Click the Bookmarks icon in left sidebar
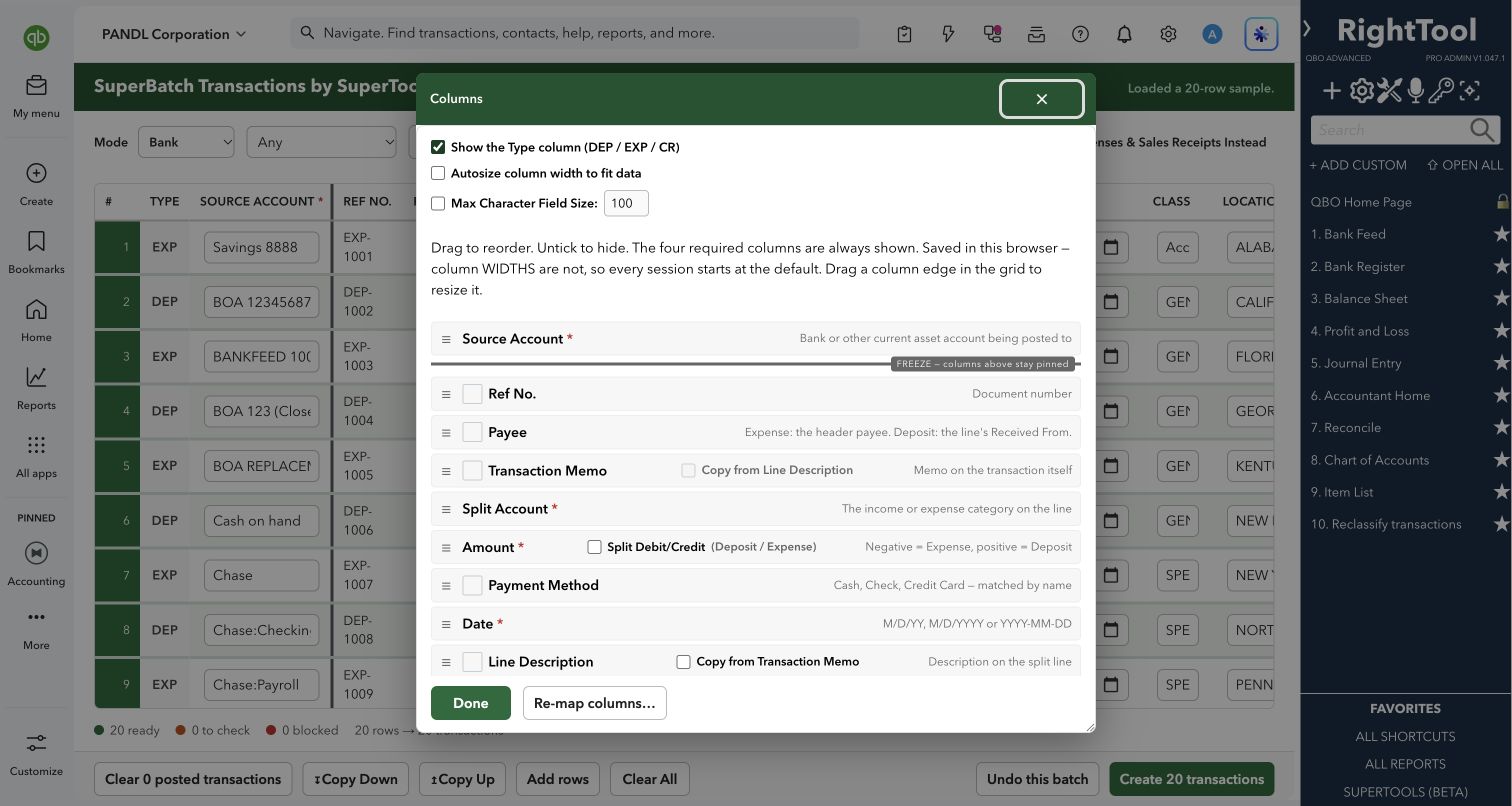 tap(36, 242)
